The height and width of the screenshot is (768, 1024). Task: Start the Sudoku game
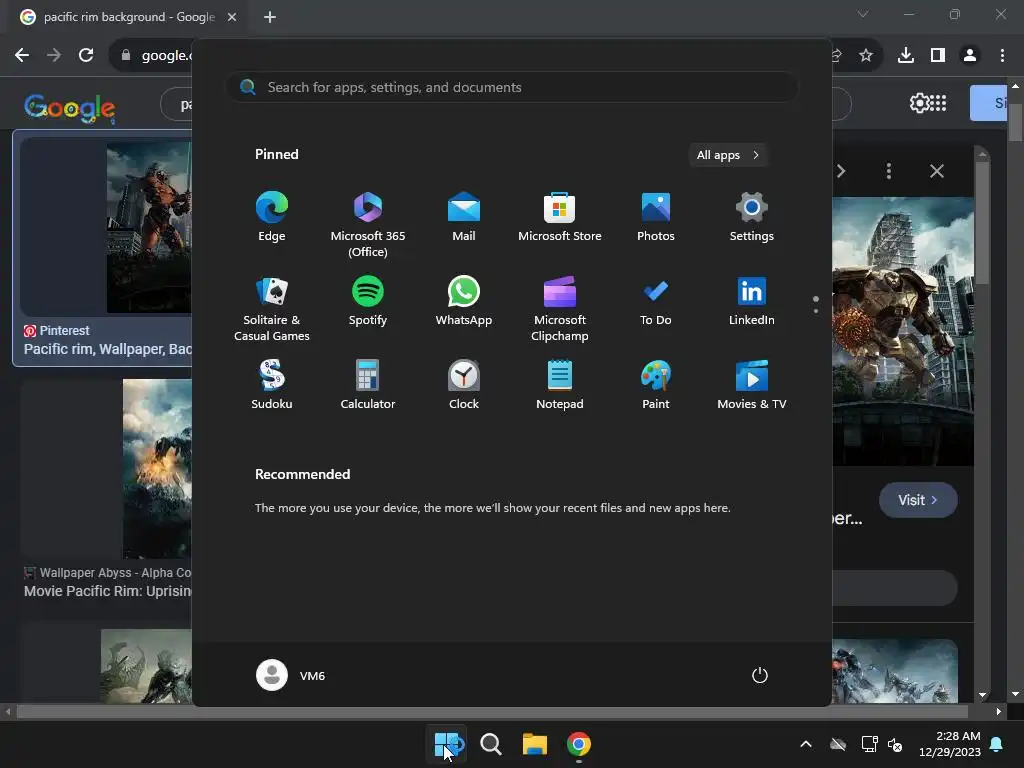coord(272,385)
